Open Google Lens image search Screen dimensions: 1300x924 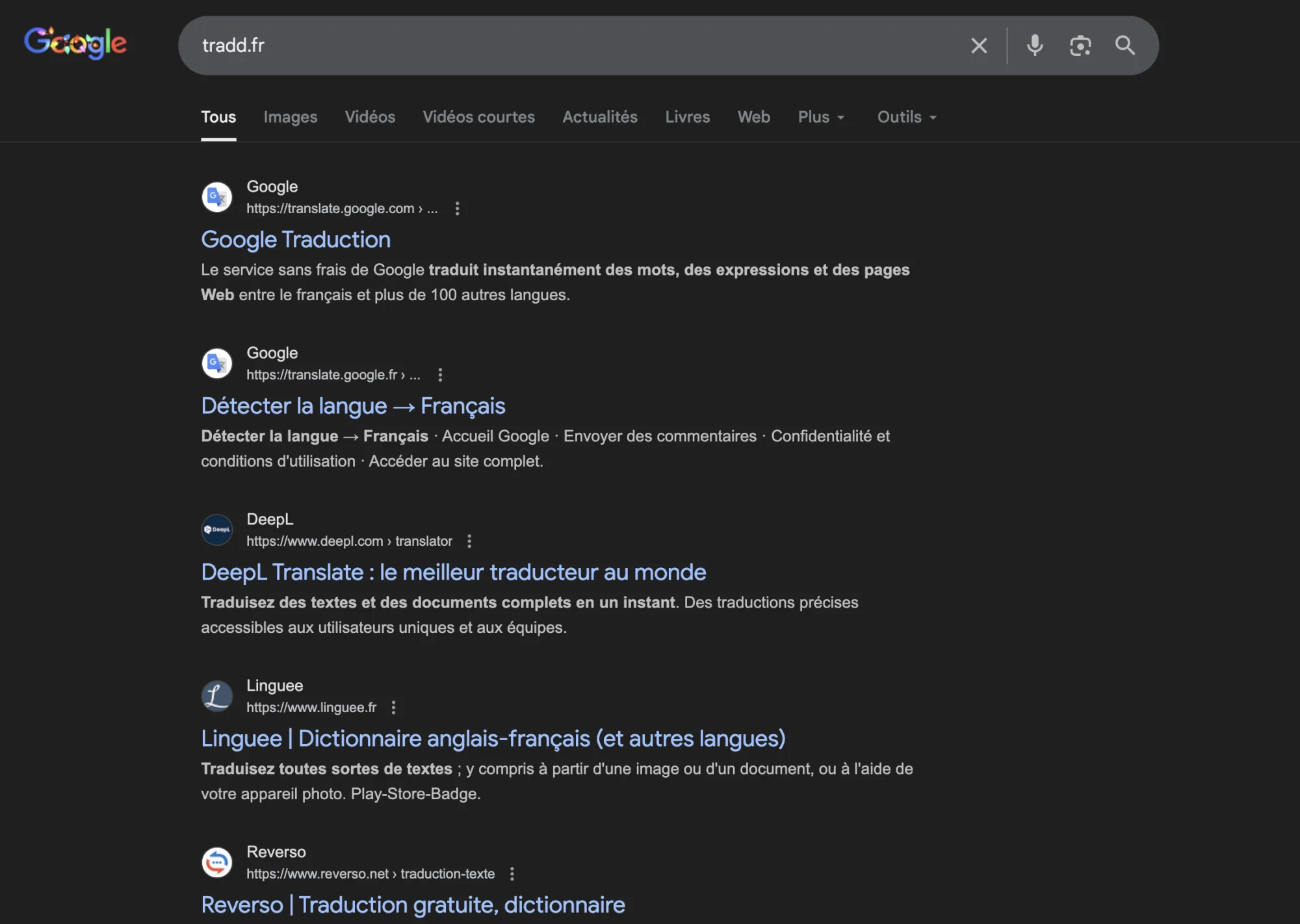click(1080, 45)
